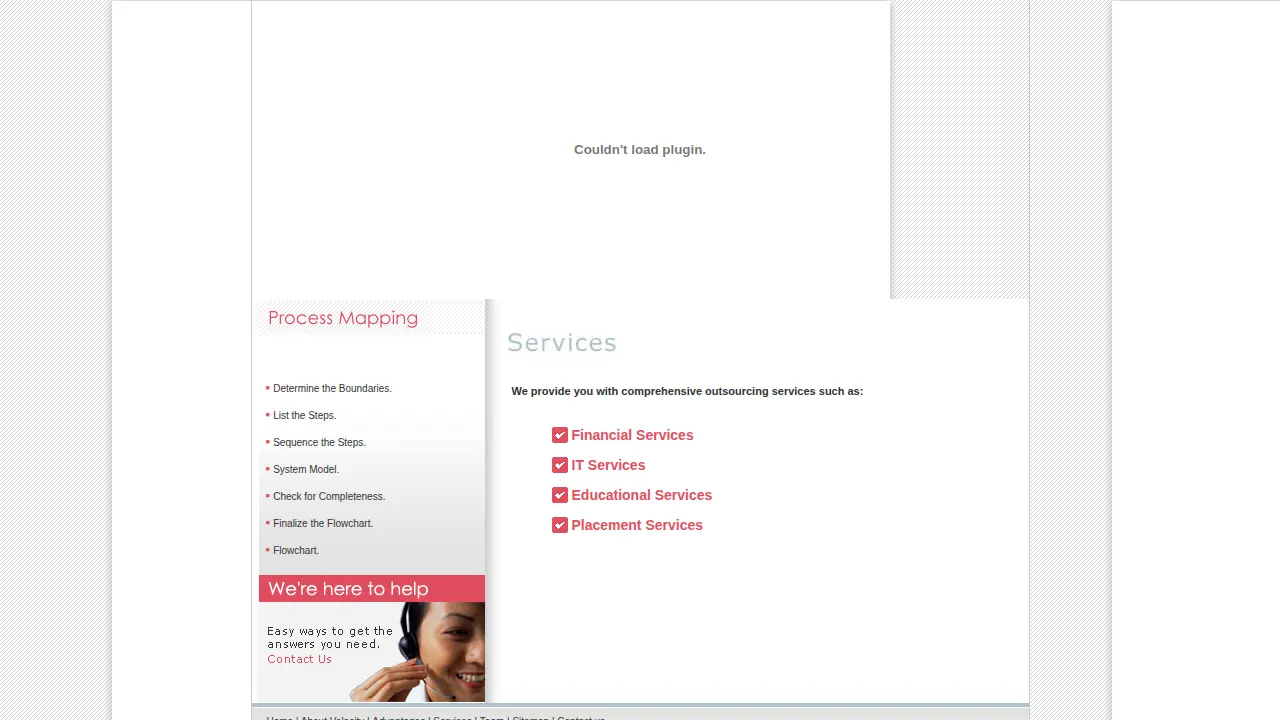Image resolution: width=1280 pixels, height=720 pixels.
Task: Click the check icon beside Educational Services
Action: point(560,495)
